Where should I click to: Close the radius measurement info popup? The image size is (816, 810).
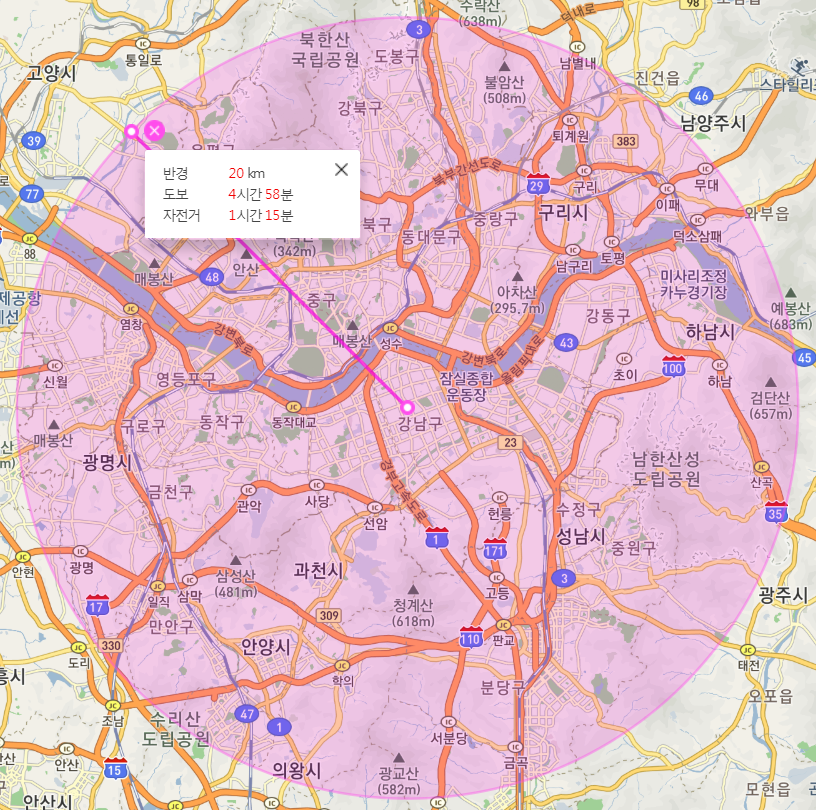342,169
